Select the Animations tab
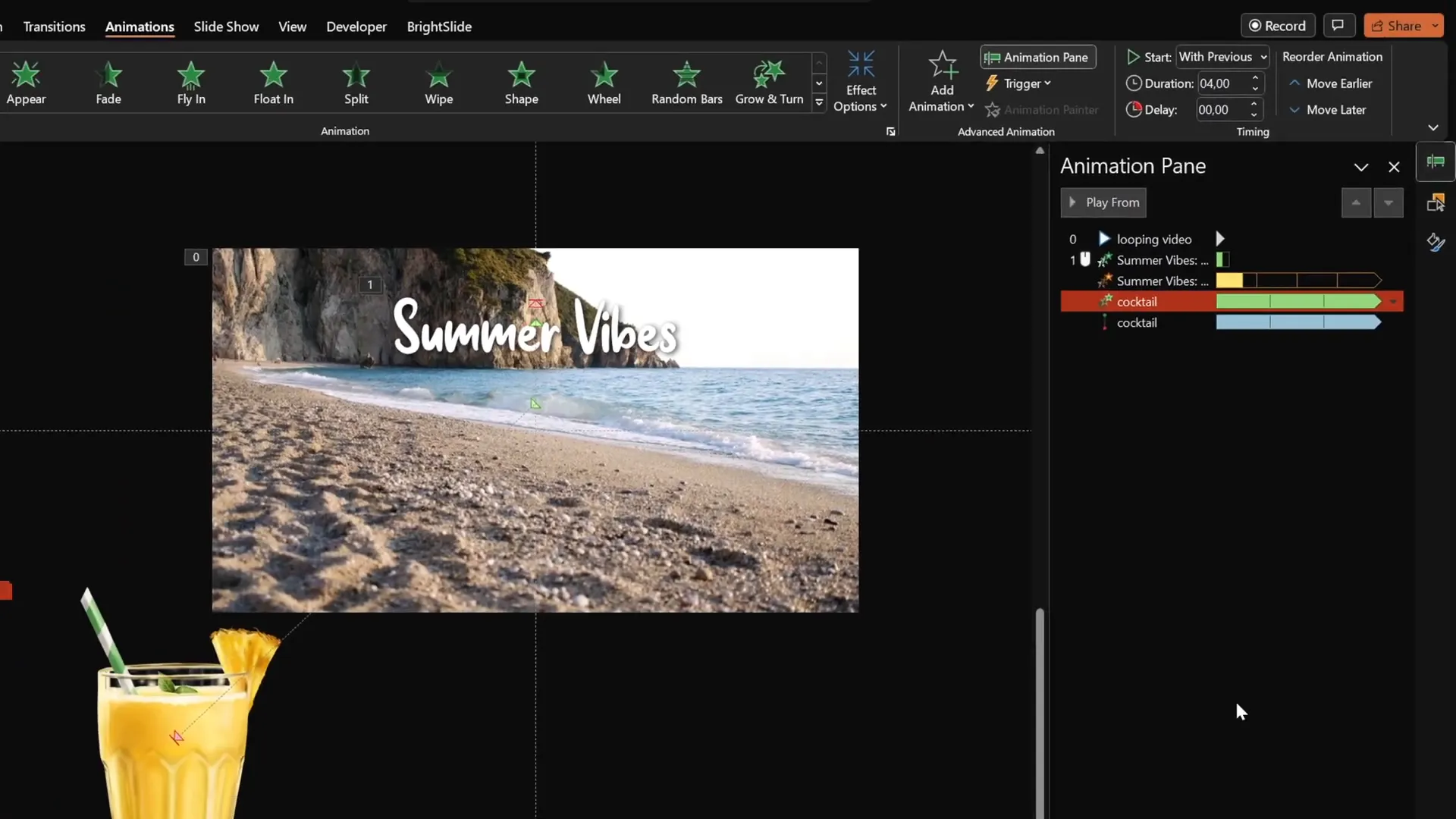This screenshot has width=1456, height=819. [x=140, y=27]
